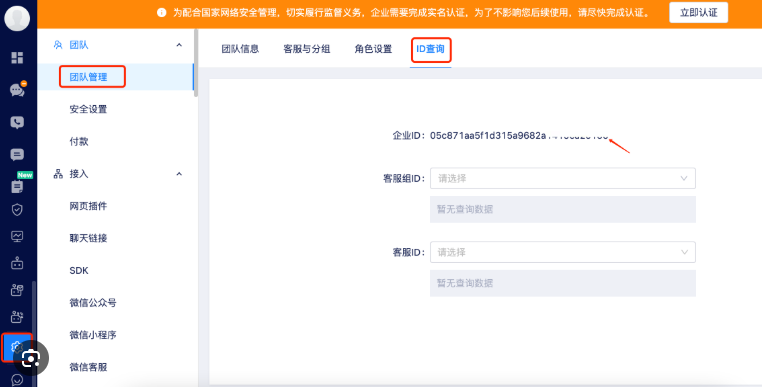Viewport: 762px width, 387px height.
Task: Click 暂无查询数据 box under 客服组ID
Action: (563, 210)
